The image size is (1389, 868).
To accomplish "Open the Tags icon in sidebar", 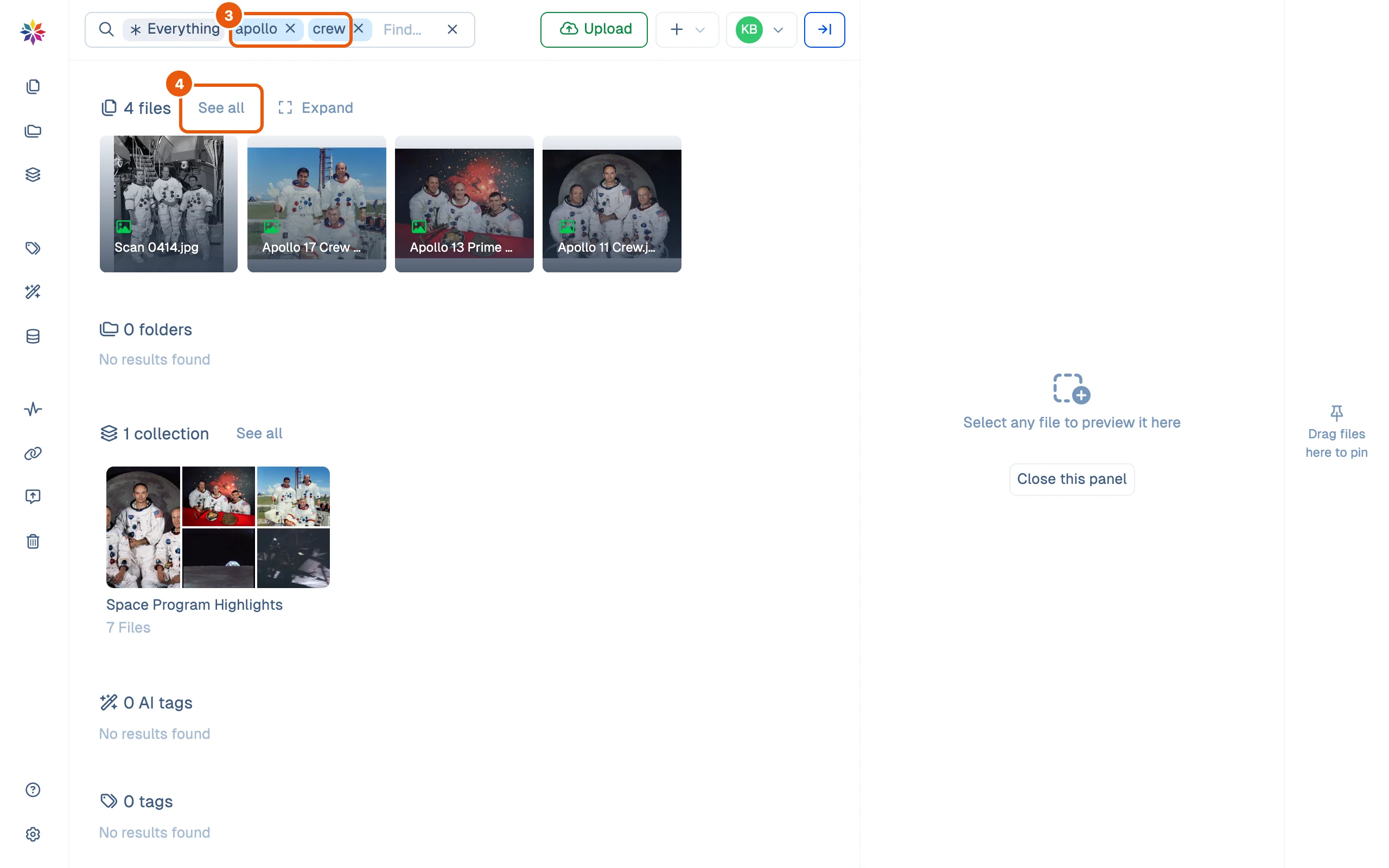I will click(x=33, y=248).
